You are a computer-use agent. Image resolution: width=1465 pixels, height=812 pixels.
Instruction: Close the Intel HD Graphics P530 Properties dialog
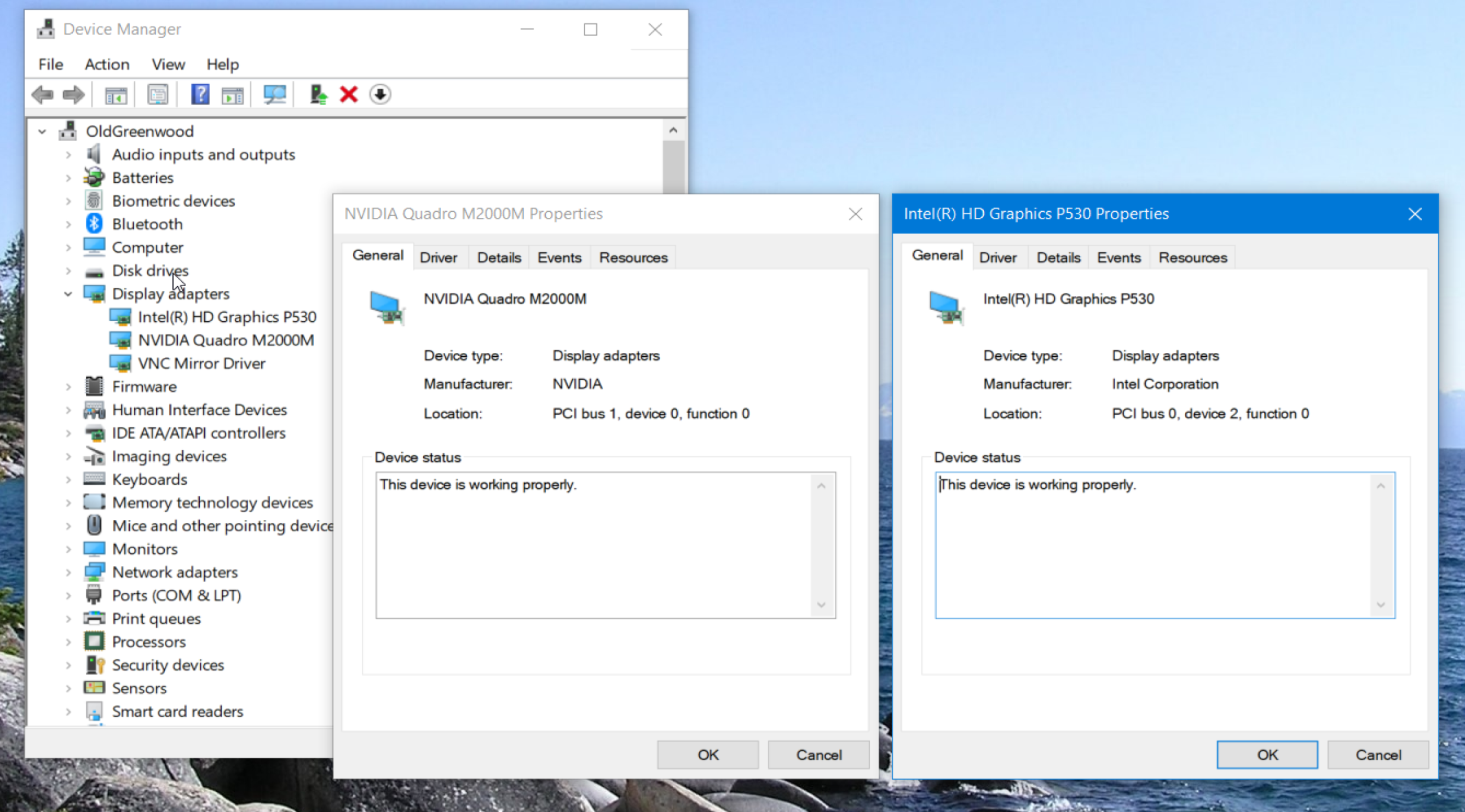(x=1415, y=213)
